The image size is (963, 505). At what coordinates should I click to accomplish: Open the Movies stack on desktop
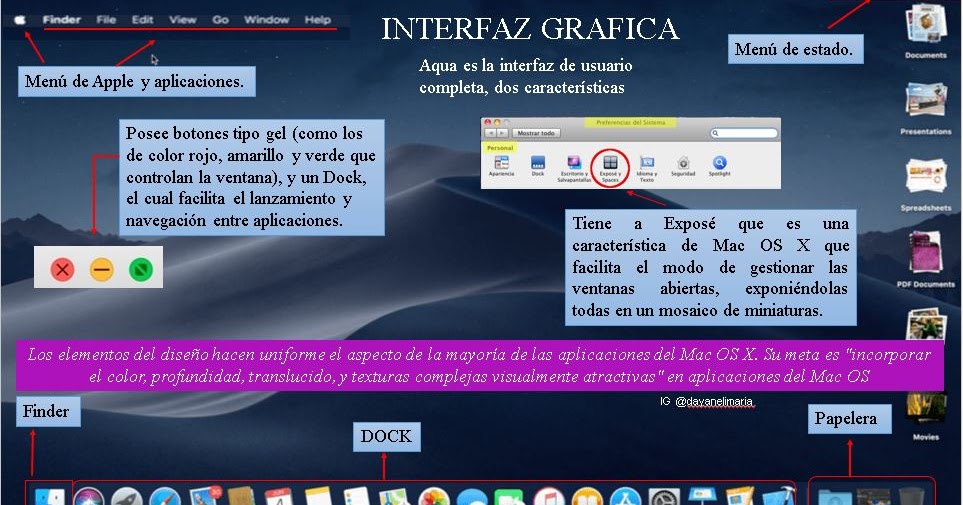pyautogui.click(x=926, y=415)
